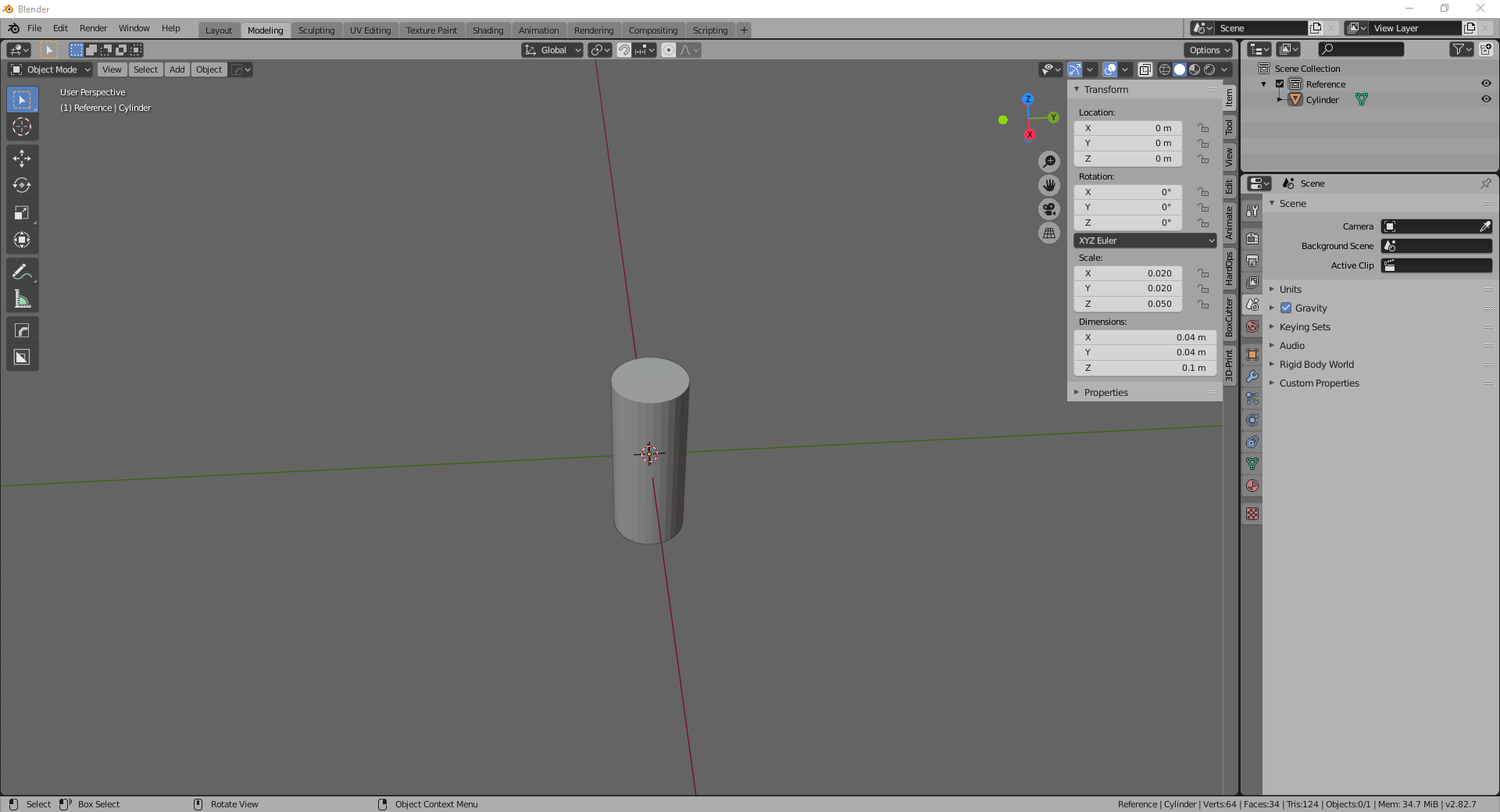Switch to orthographic/perspective grid view

tap(1049, 233)
